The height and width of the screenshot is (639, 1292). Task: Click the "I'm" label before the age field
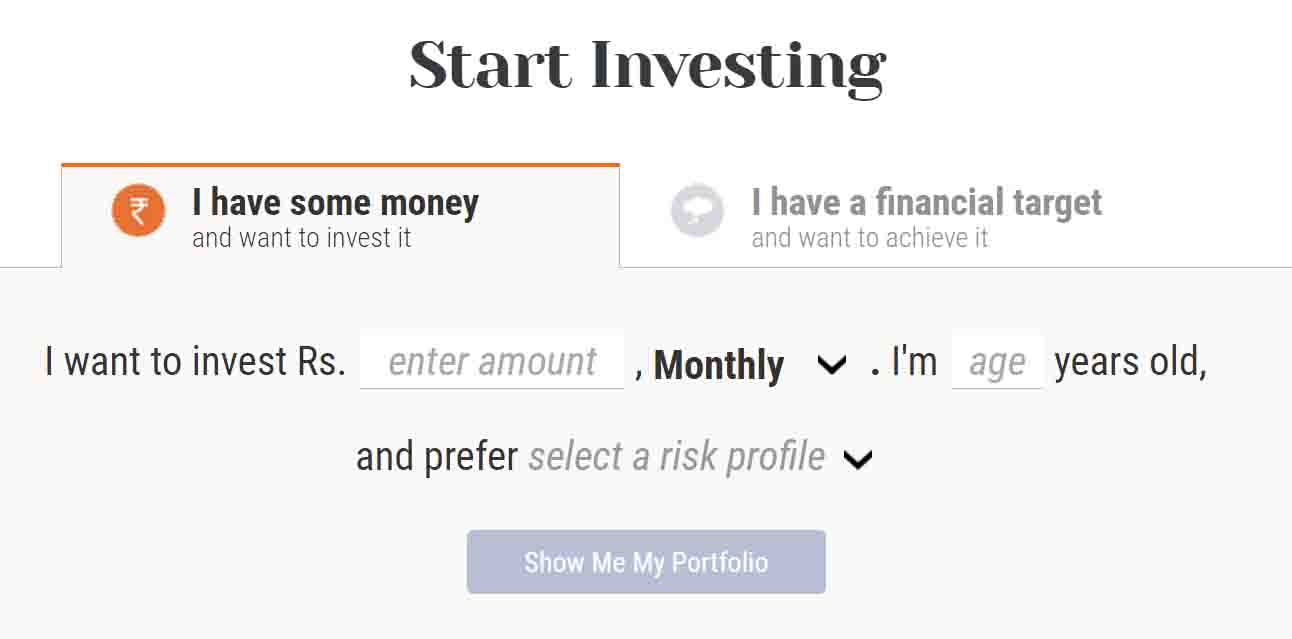(x=914, y=362)
